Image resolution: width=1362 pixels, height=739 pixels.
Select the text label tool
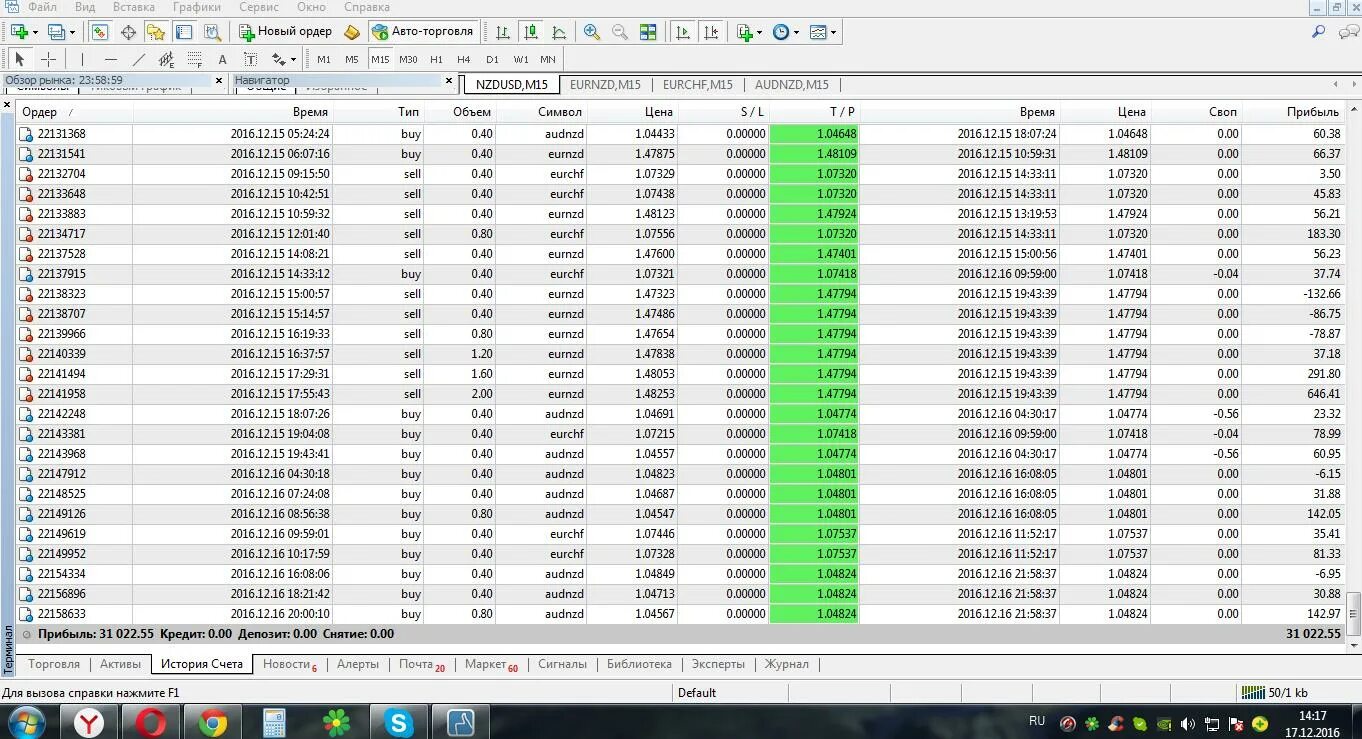[250, 59]
